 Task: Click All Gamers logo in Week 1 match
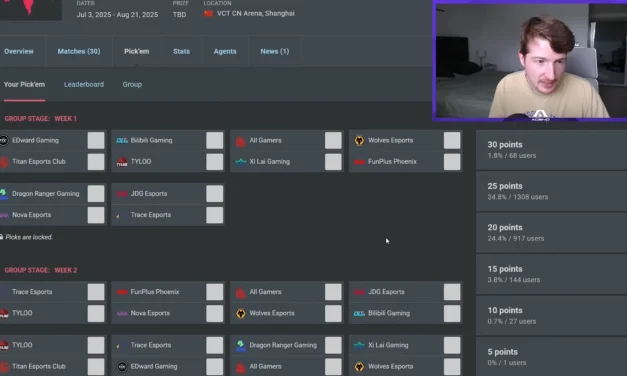point(240,141)
